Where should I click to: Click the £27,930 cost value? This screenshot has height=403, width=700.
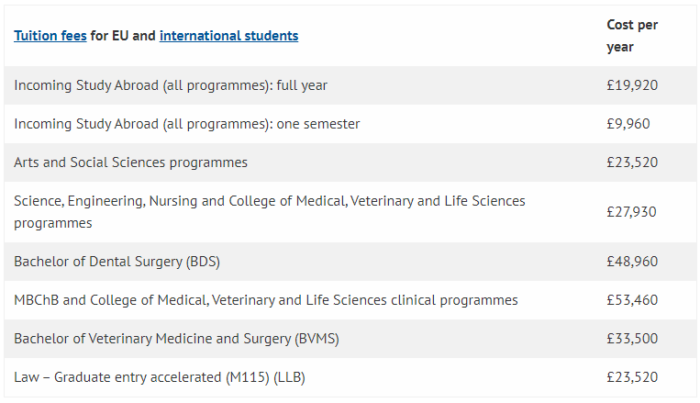(631, 212)
